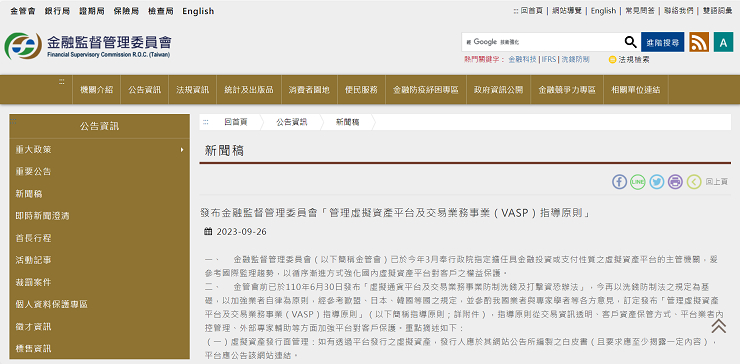Open the 公告資訊 main menu

pos(144,90)
